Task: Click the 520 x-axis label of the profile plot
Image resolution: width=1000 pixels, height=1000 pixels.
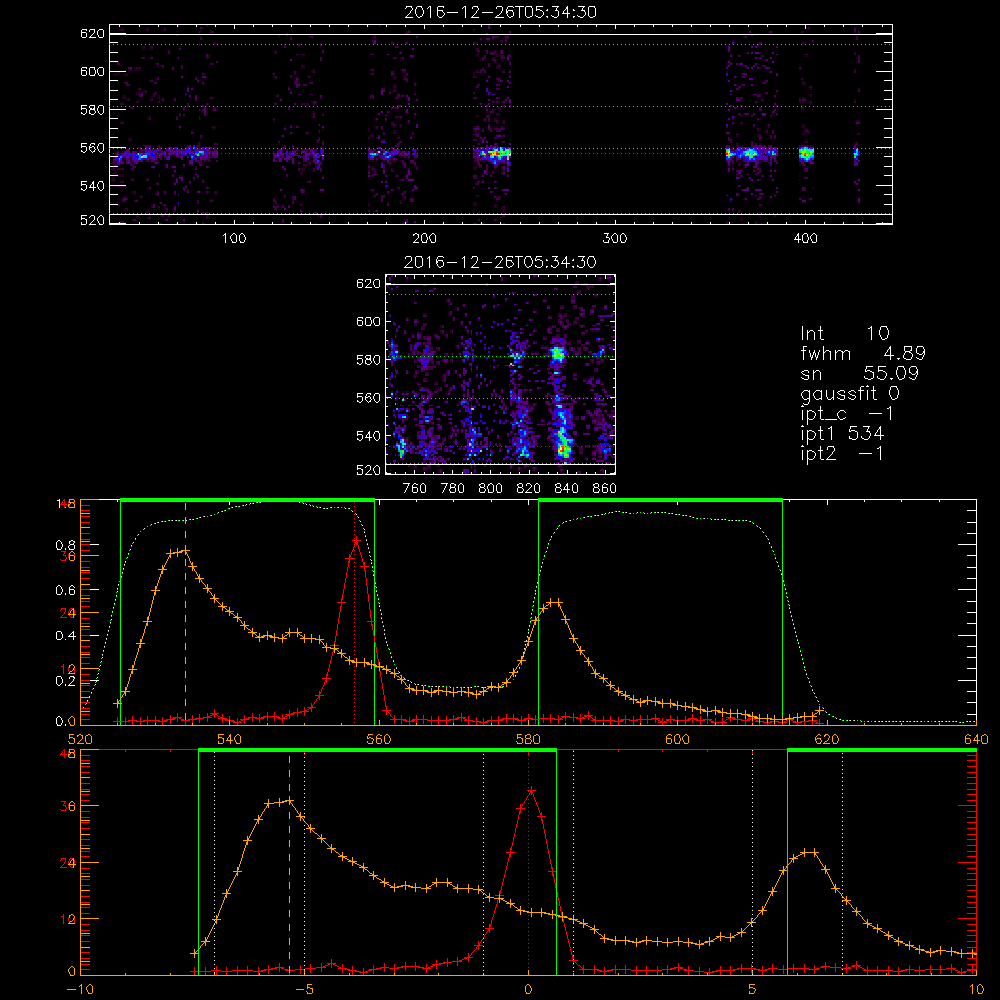Action: [x=80, y=740]
